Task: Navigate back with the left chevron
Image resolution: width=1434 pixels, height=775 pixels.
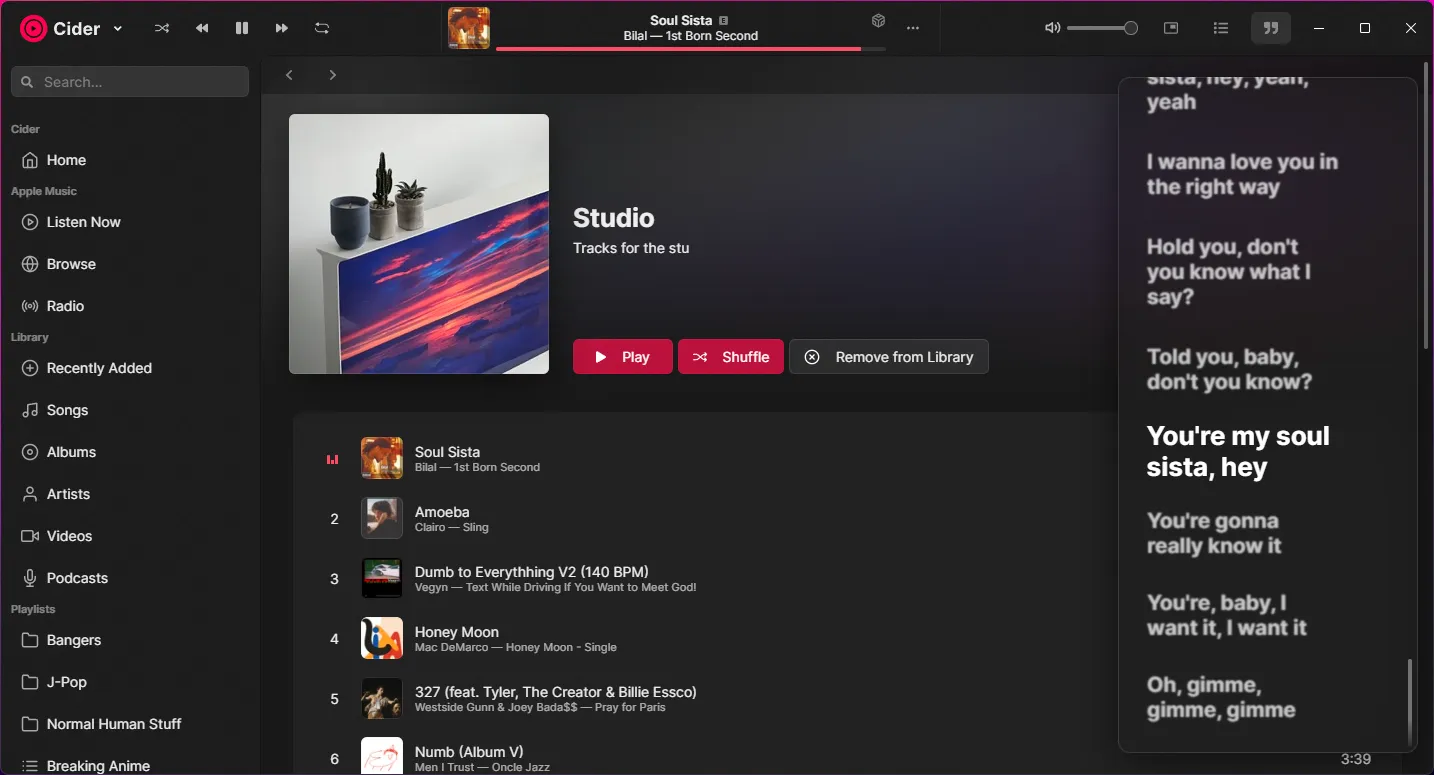Action: pos(289,75)
